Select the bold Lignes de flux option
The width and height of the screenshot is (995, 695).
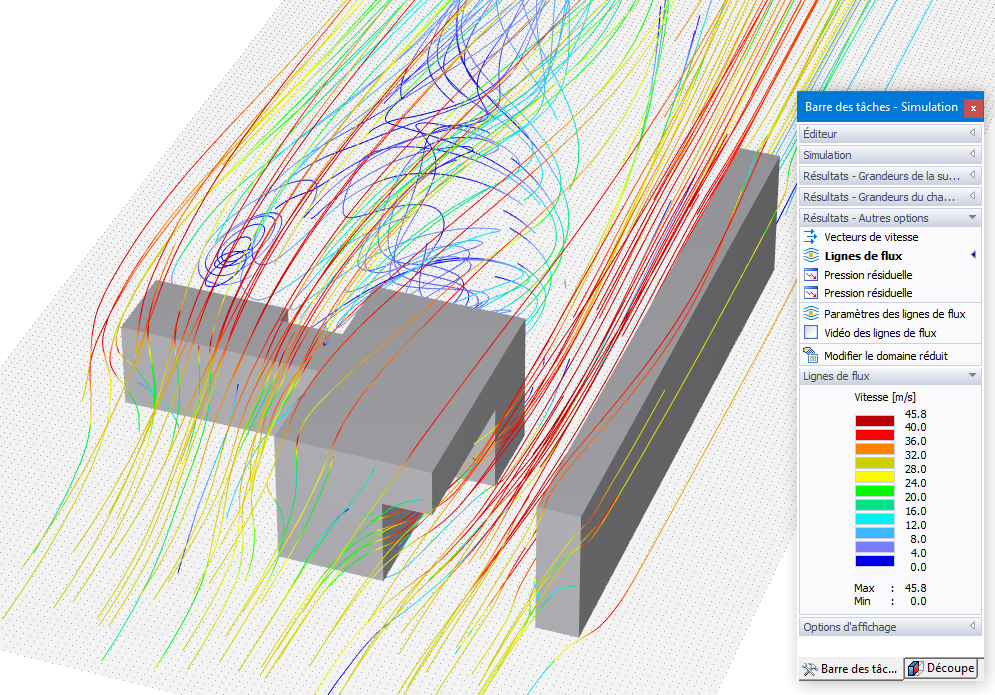click(863, 256)
